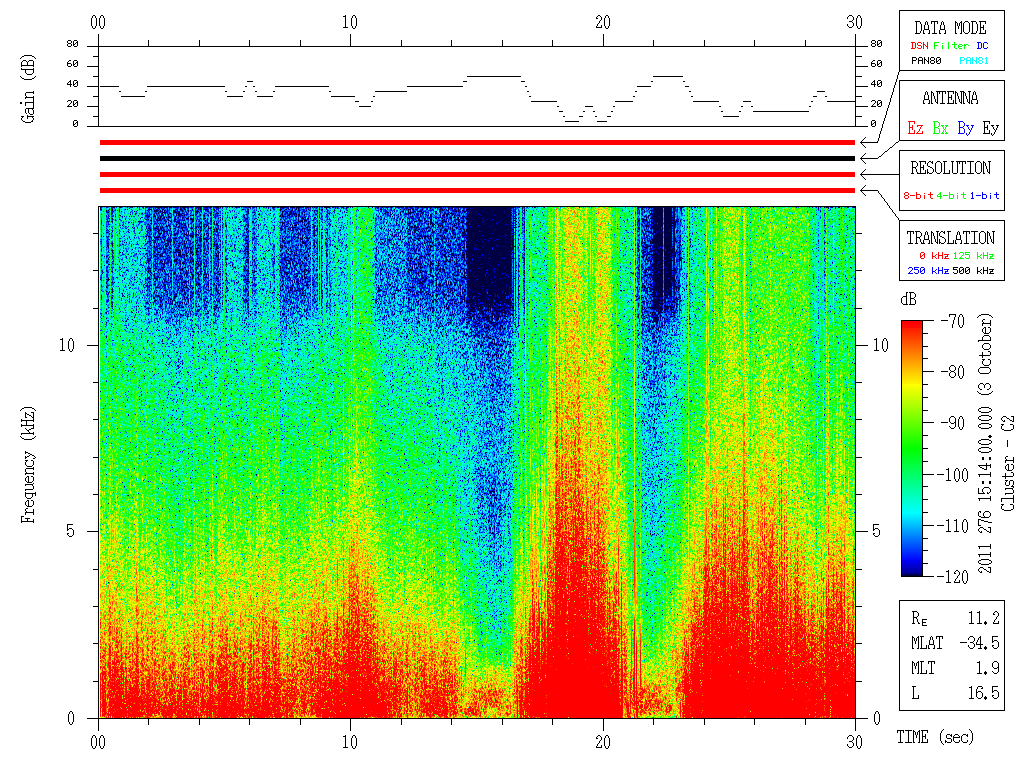Screen dimensions: 1024x768
Task: Click the -120 colorbar tick label
Action: pos(954,577)
